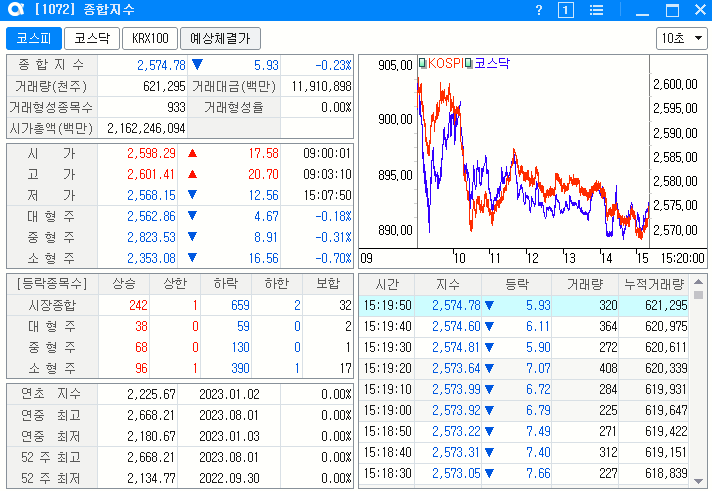Switch to the KRX100 tab
The height and width of the screenshot is (491, 712).
point(150,39)
